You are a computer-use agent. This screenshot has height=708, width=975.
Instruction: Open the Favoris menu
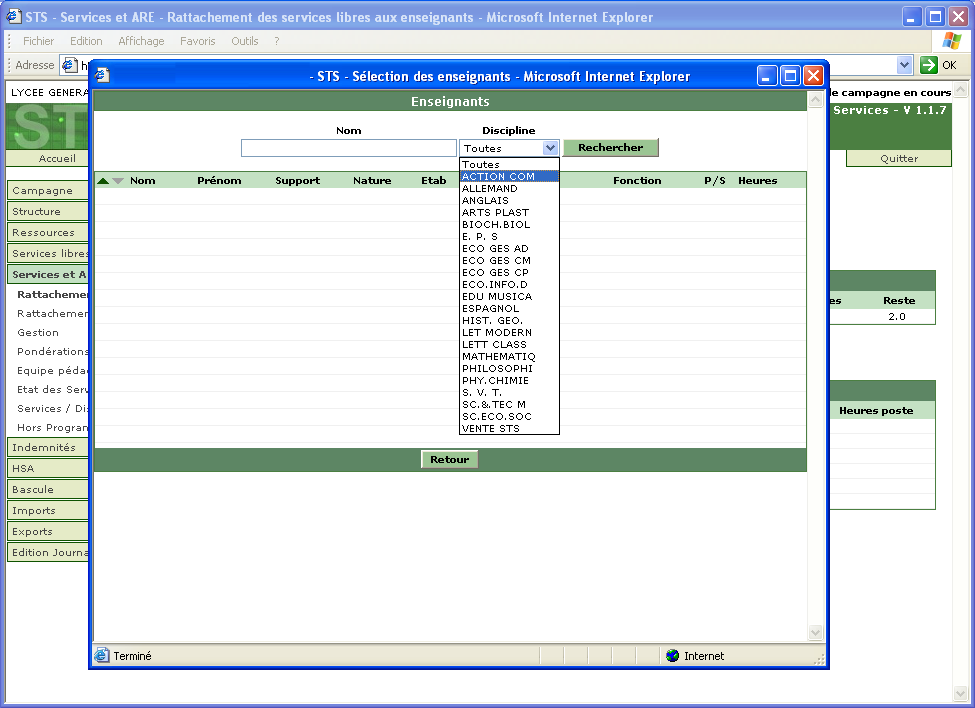click(198, 41)
